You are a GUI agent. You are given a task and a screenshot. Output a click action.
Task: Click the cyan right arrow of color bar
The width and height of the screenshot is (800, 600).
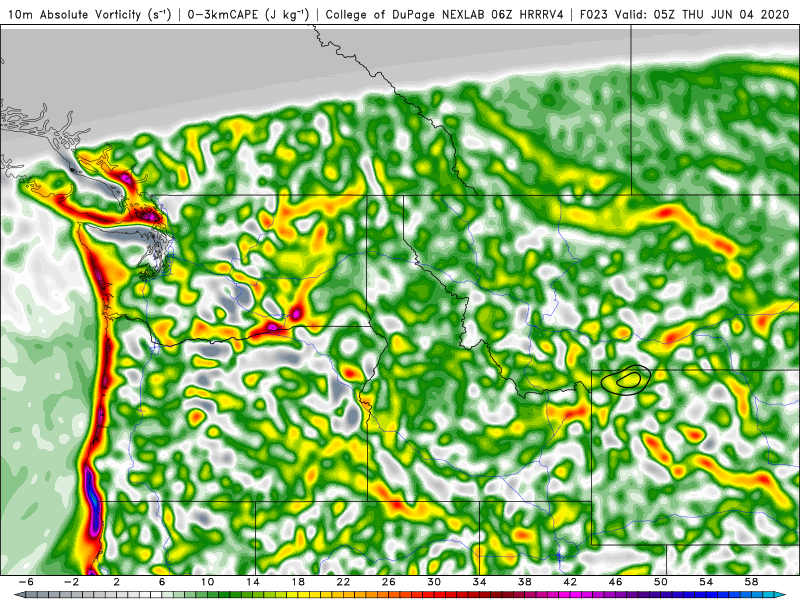coord(781,595)
